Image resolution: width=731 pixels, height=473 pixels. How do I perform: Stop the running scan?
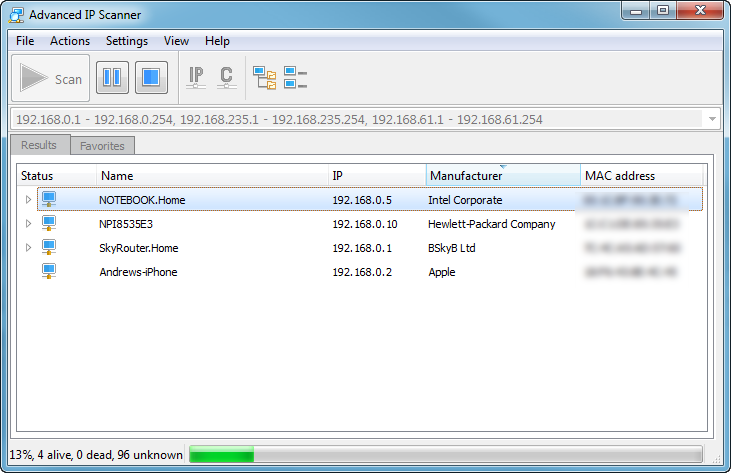coord(152,77)
